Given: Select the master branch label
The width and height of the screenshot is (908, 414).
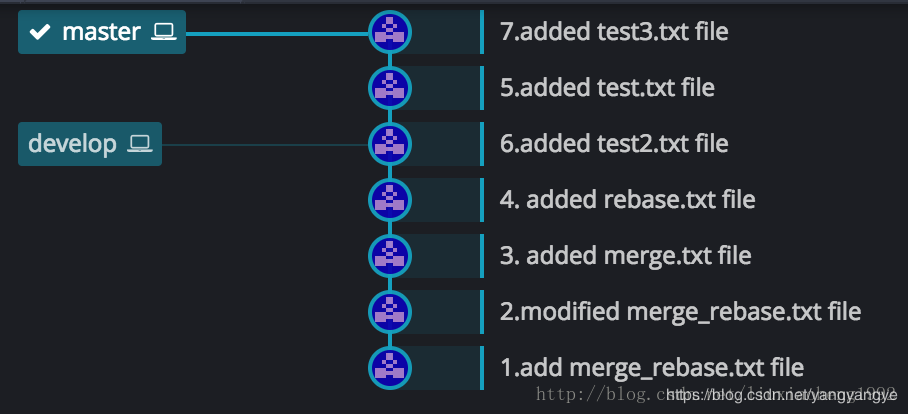Looking at the screenshot, I should pyautogui.click(x=101, y=32).
